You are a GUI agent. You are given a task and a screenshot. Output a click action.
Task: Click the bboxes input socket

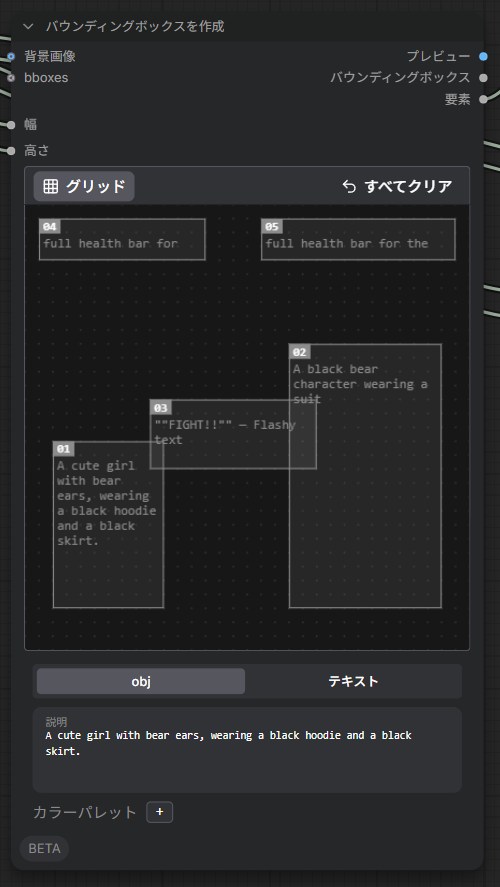coord(10,77)
